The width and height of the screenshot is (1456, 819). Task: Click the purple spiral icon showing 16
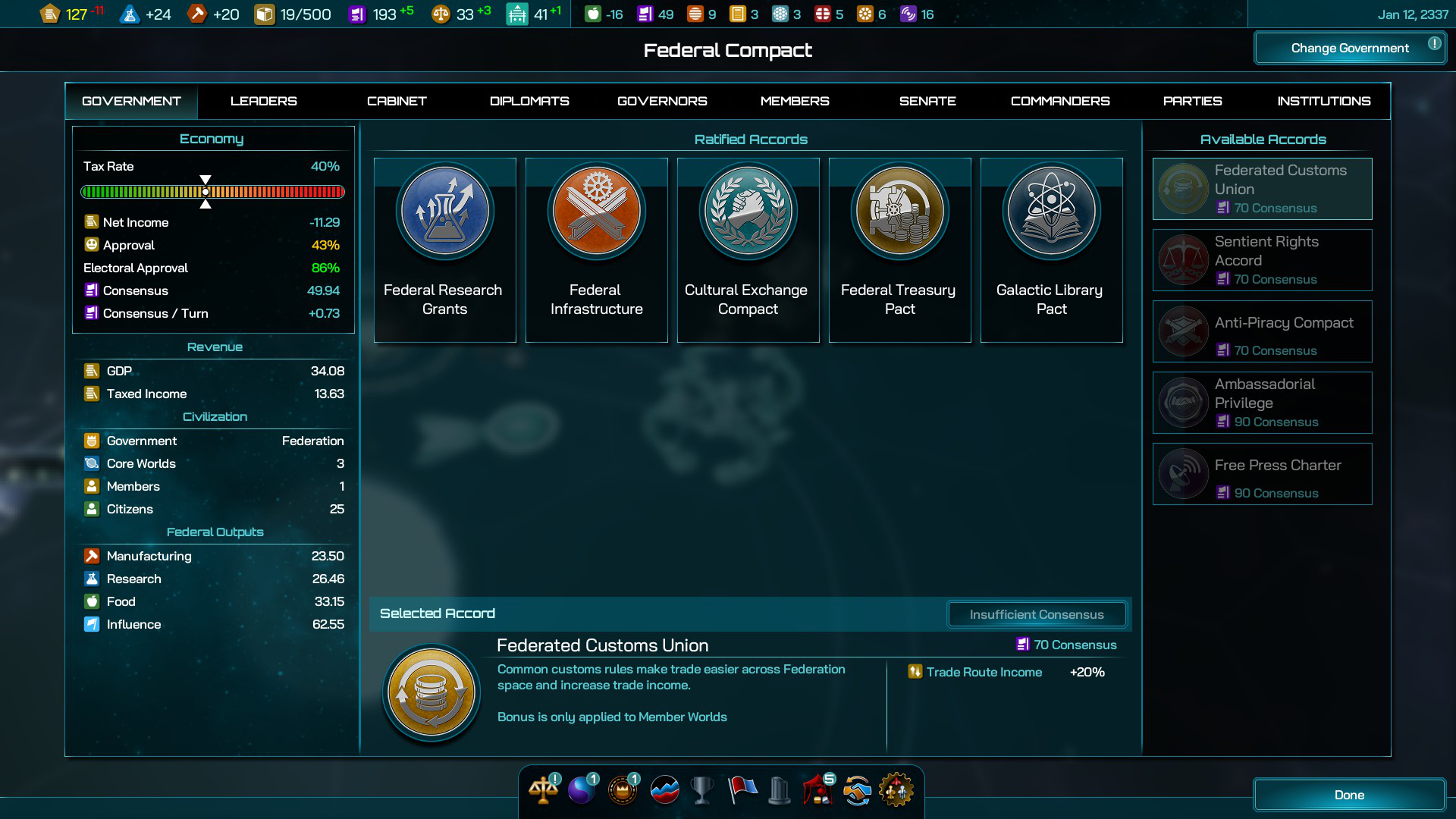click(x=908, y=14)
